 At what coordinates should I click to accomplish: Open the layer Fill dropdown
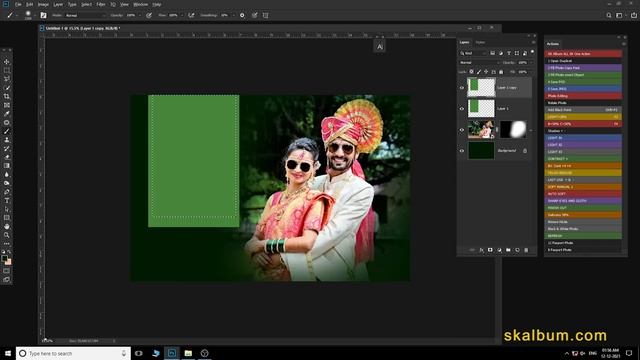[531, 72]
